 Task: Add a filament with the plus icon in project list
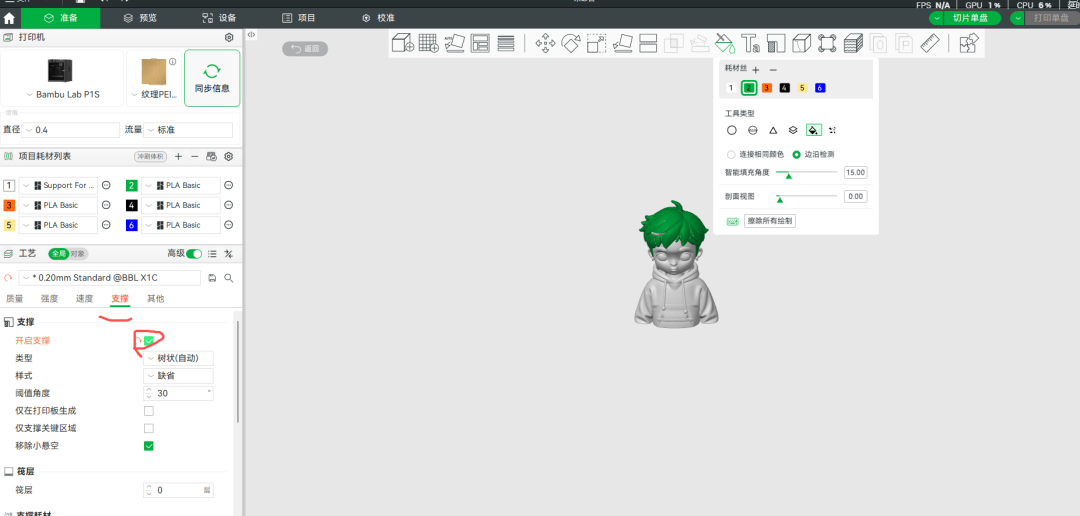[x=178, y=156]
